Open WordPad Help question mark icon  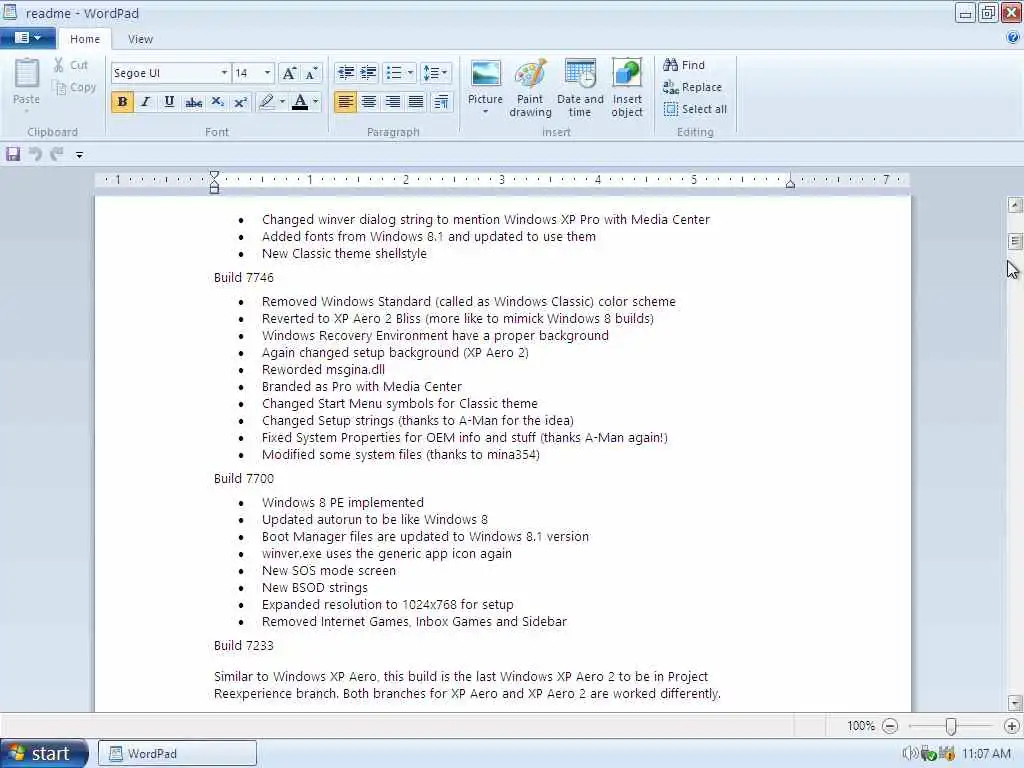tap(1013, 38)
